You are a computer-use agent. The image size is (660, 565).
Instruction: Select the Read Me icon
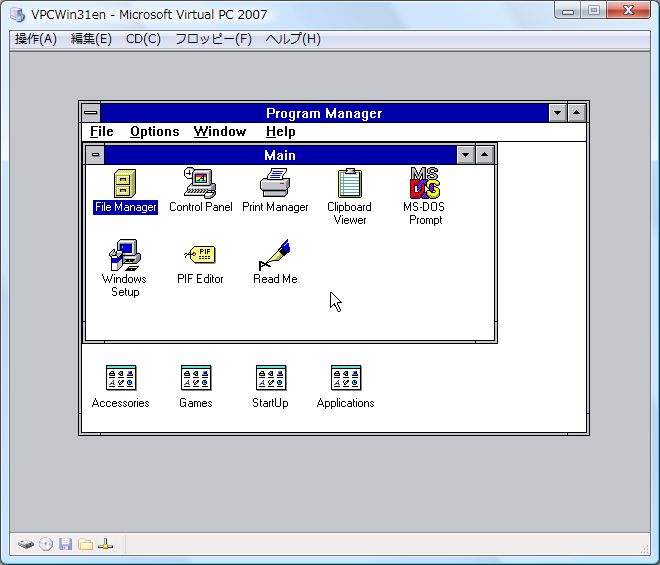click(274, 255)
